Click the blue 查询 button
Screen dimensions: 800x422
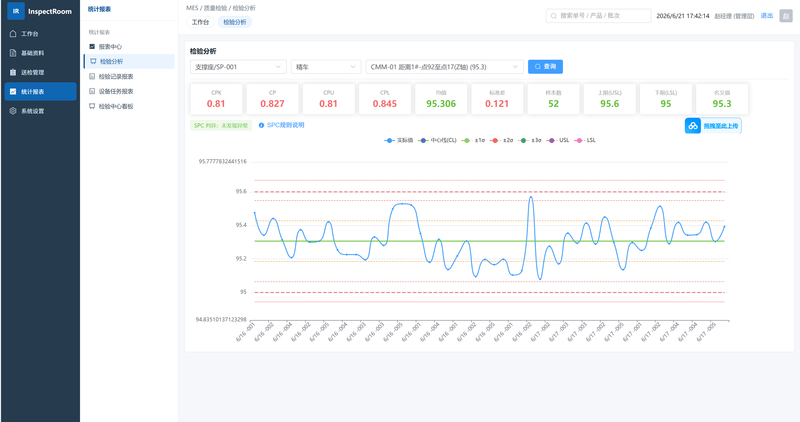tap(545, 67)
